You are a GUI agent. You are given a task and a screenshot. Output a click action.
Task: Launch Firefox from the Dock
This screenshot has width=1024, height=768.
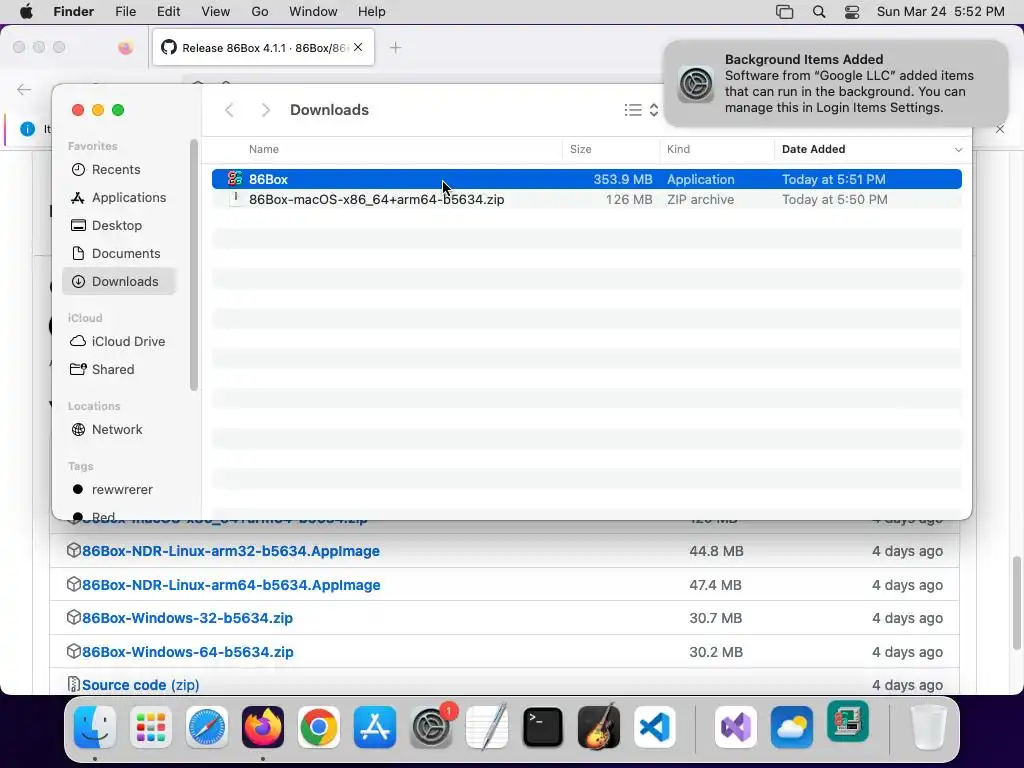coord(263,727)
